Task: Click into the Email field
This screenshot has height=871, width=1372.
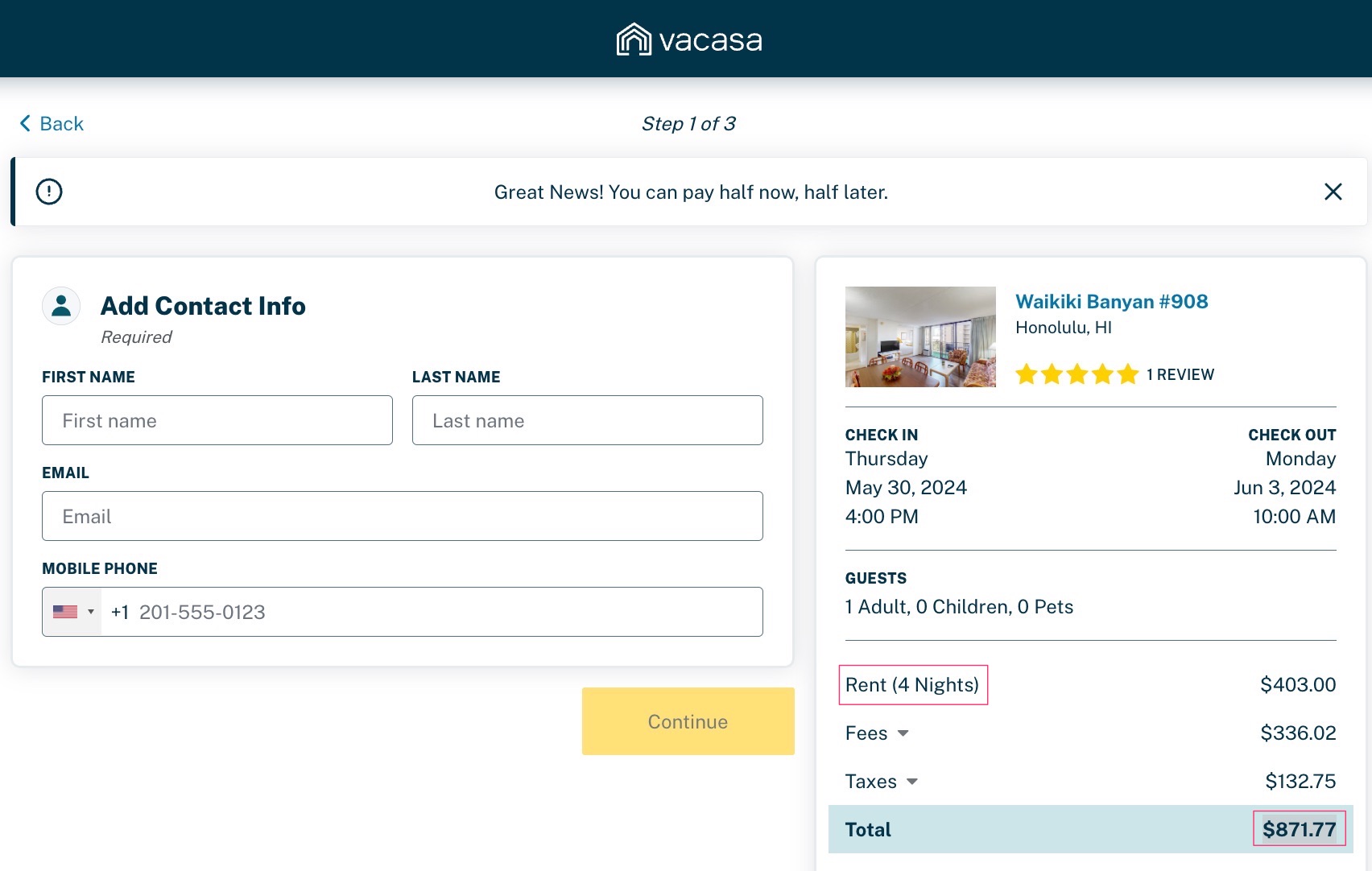Action: [x=403, y=515]
